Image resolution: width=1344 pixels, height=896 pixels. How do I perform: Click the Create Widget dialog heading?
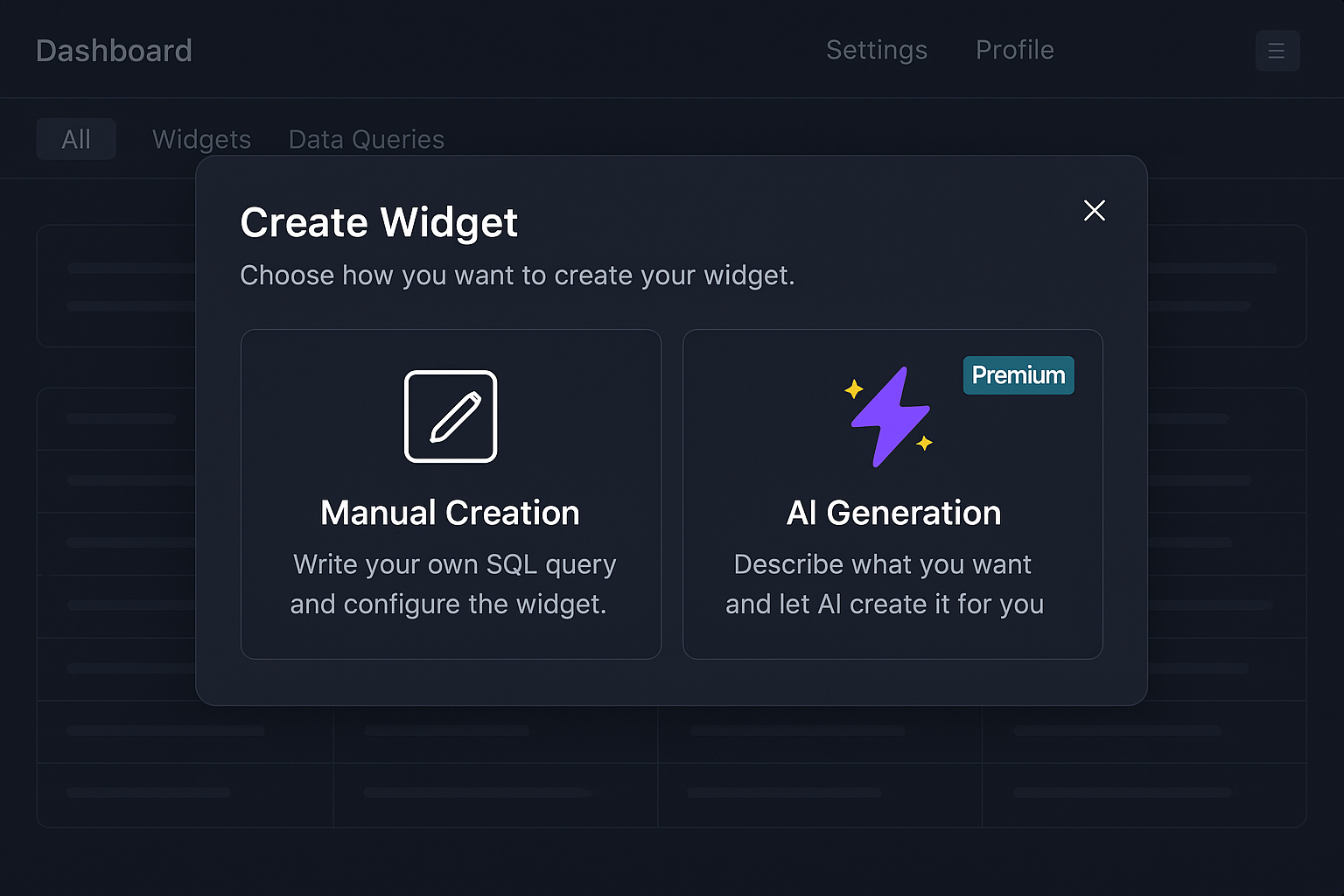click(x=379, y=221)
